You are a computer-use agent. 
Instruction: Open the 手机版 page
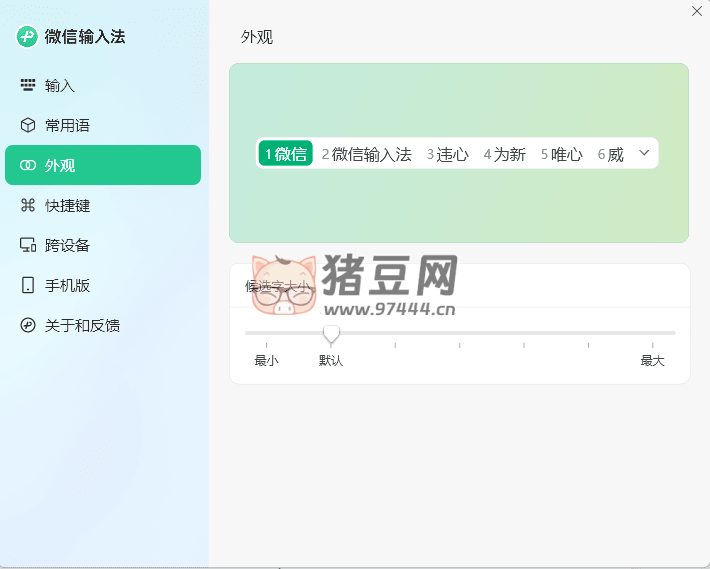tap(103, 285)
